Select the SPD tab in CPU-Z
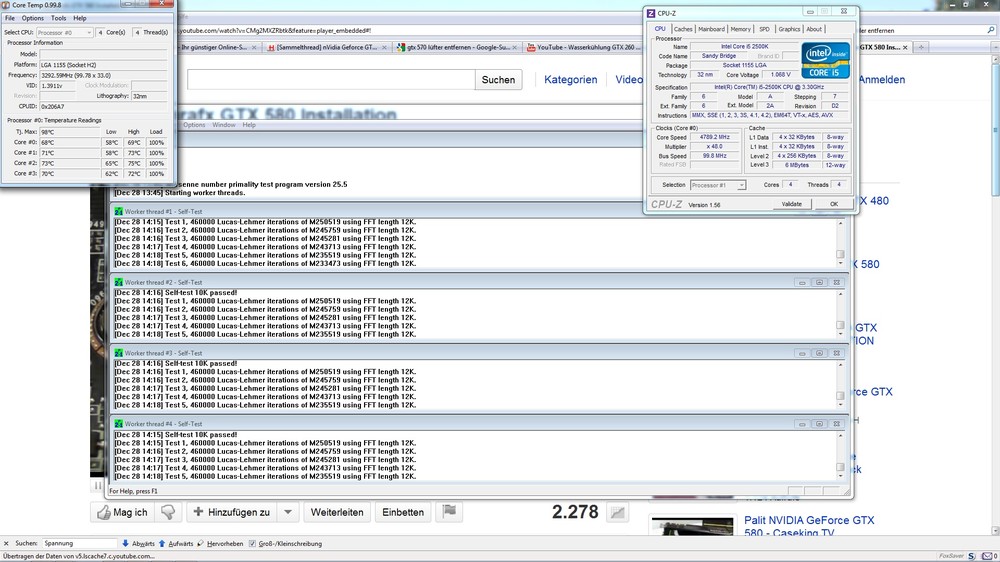This screenshot has width=1000, height=562. (764, 29)
